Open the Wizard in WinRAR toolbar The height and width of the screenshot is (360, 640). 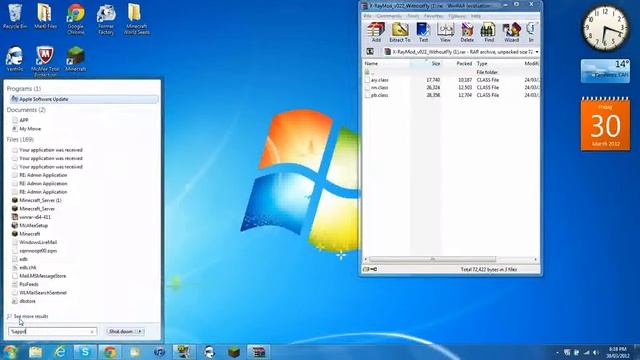pos(511,32)
